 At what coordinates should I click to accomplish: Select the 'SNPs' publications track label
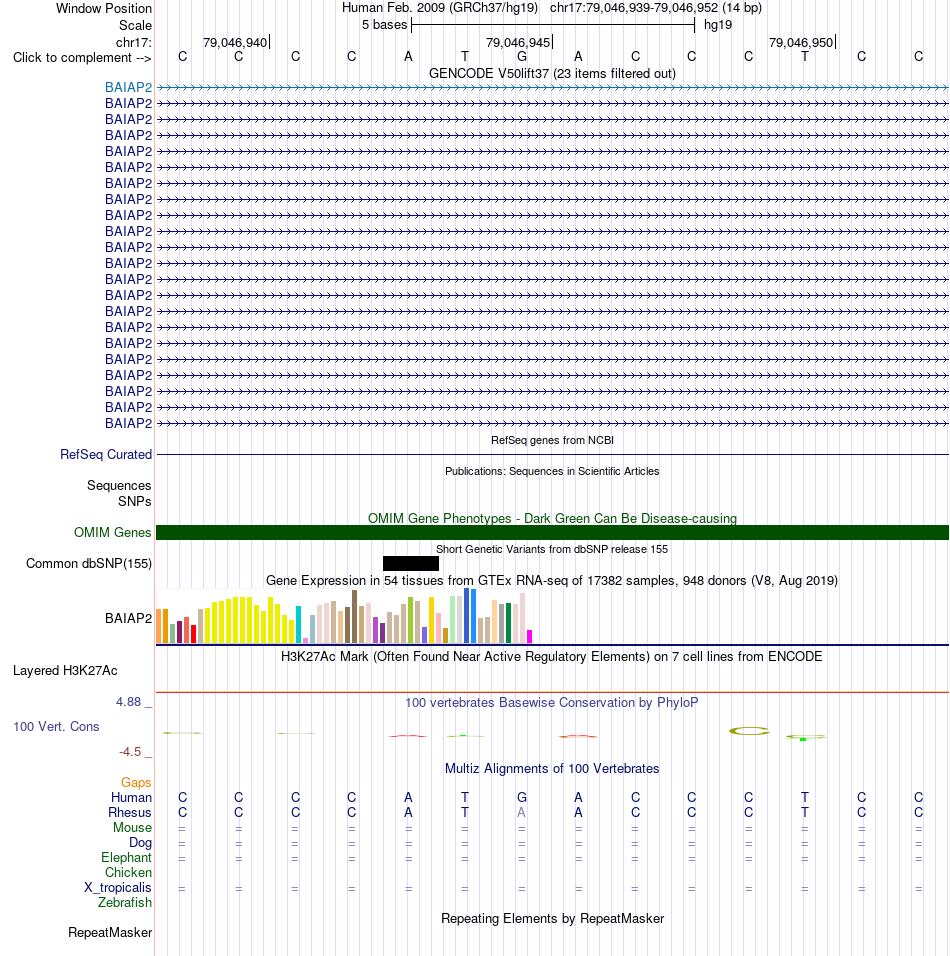pos(135,501)
